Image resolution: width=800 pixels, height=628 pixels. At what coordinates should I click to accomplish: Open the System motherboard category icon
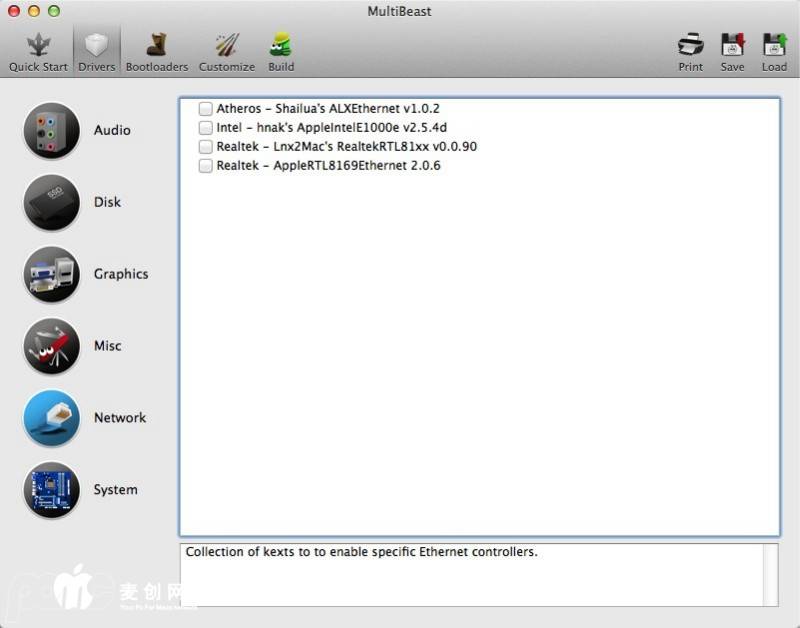51,490
